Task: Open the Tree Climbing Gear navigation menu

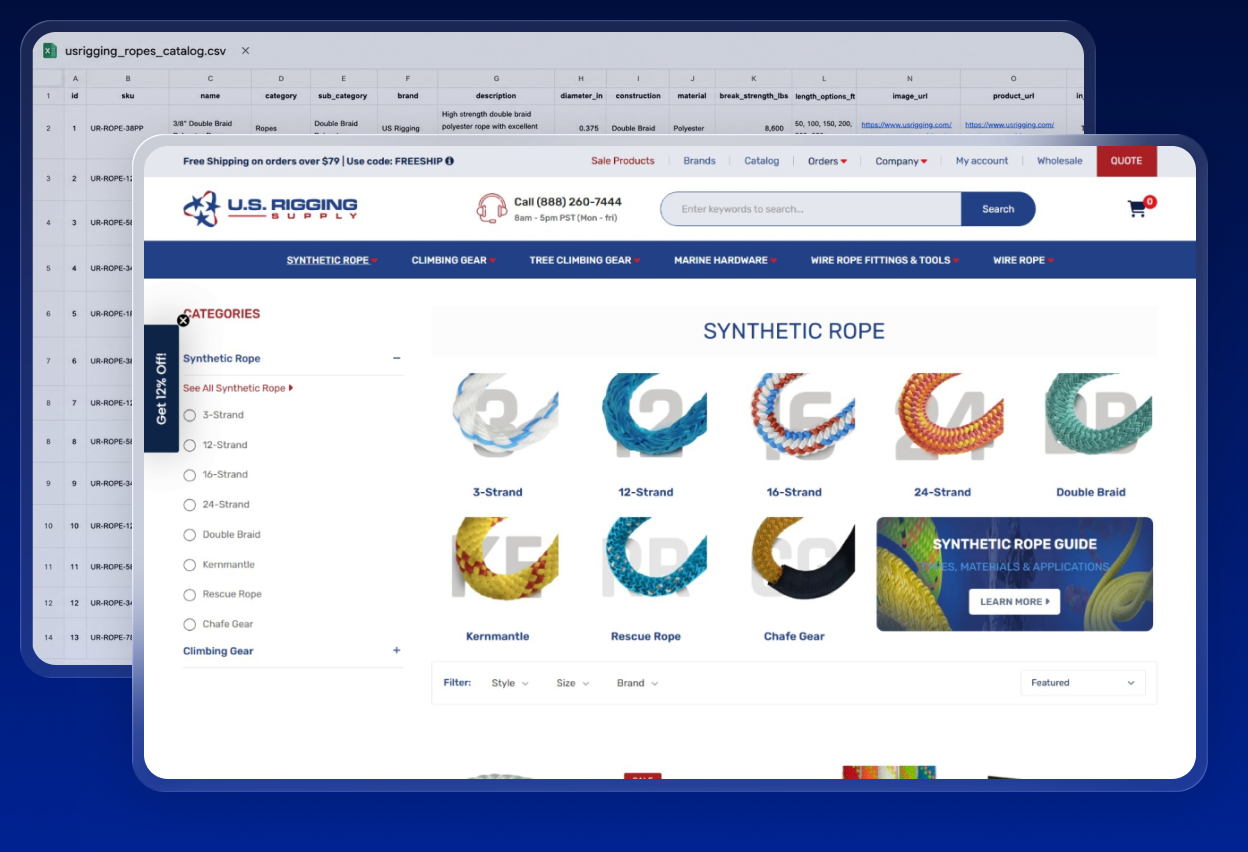Action: tap(585, 260)
